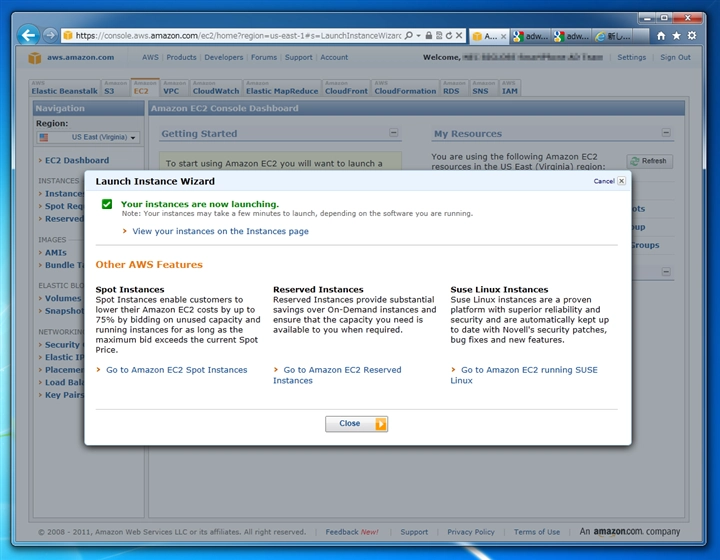Screen dimensions: 720x560
Task: Go to Amazon EC2 Reserved Instances link
Action: coord(337,375)
